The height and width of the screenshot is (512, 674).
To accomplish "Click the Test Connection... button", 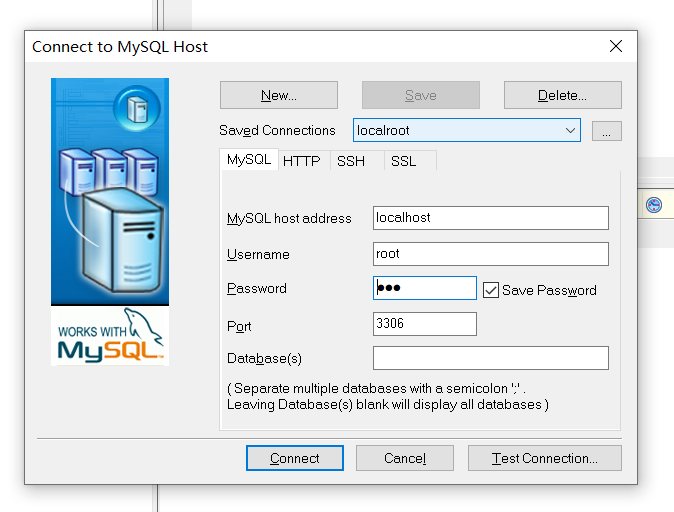I will [x=545, y=458].
